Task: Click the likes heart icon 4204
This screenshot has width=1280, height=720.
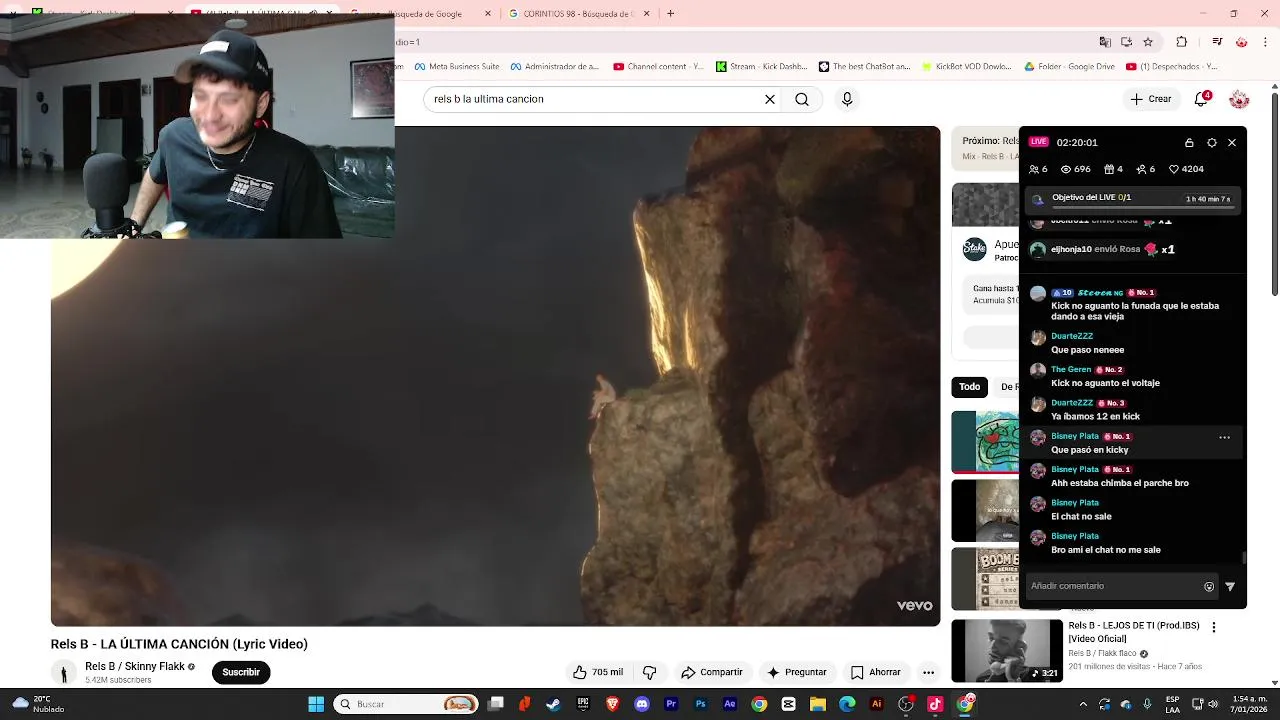Action: coord(1186,169)
